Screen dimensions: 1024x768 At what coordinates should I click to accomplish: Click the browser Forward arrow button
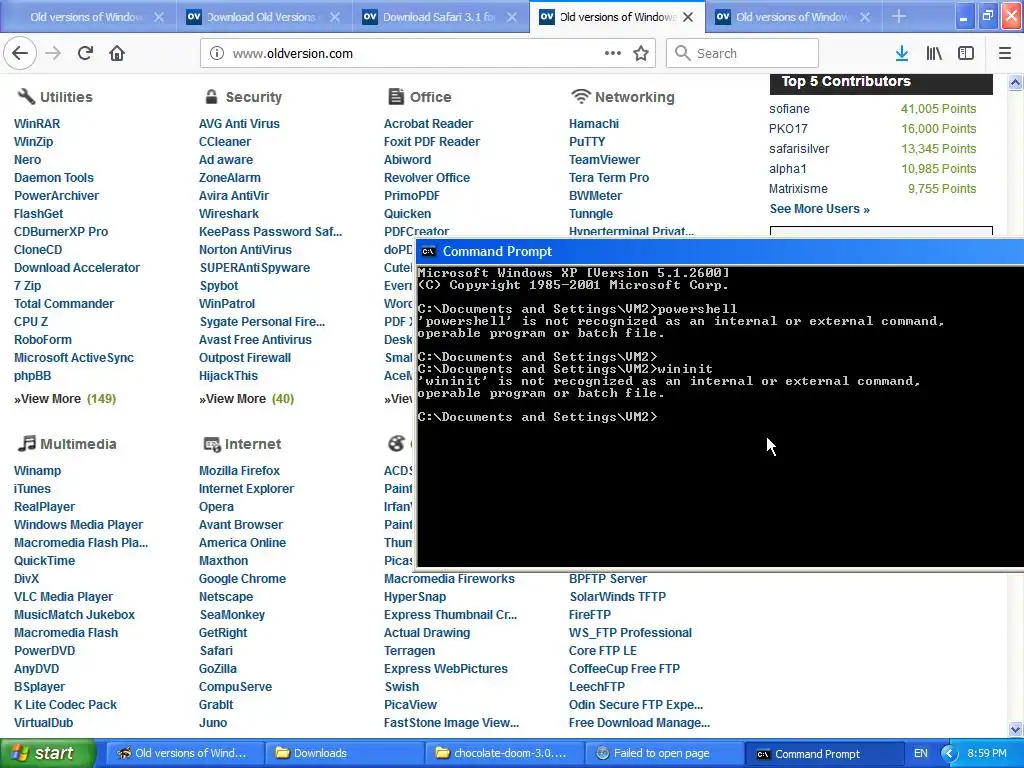coord(53,53)
